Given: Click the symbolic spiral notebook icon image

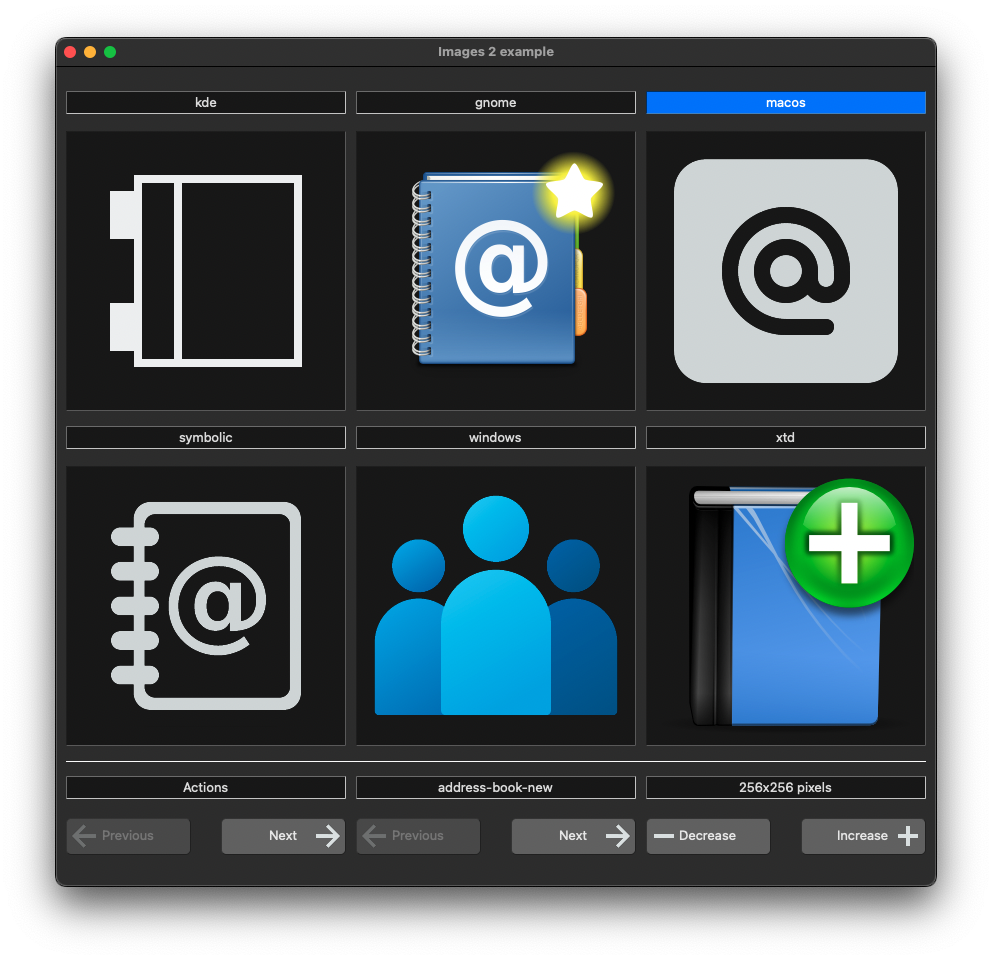Looking at the screenshot, I should [206, 606].
